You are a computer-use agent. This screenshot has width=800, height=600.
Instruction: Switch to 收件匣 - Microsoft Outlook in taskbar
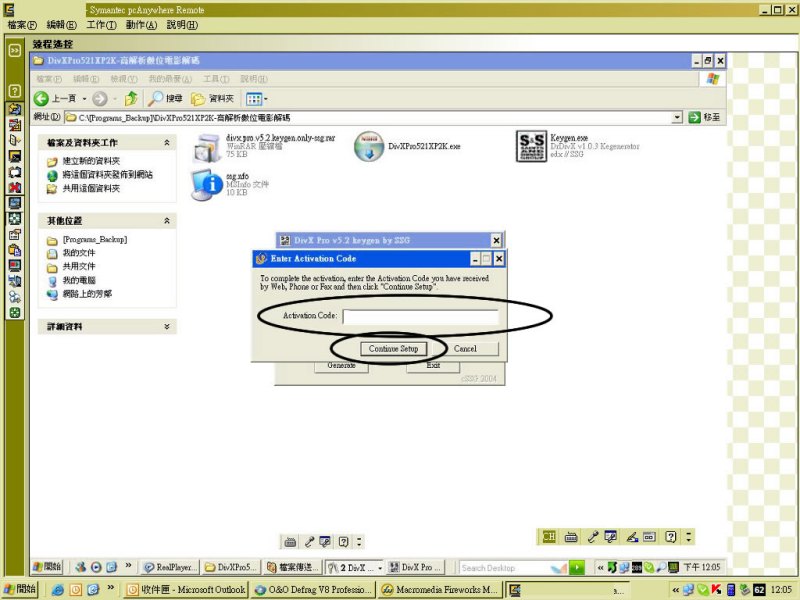[x=186, y=590]
